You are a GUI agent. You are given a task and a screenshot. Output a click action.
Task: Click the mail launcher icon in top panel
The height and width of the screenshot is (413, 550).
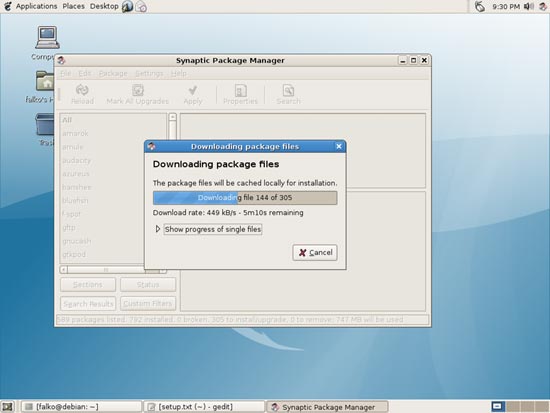pyautogui.click(x=141, y=6)
